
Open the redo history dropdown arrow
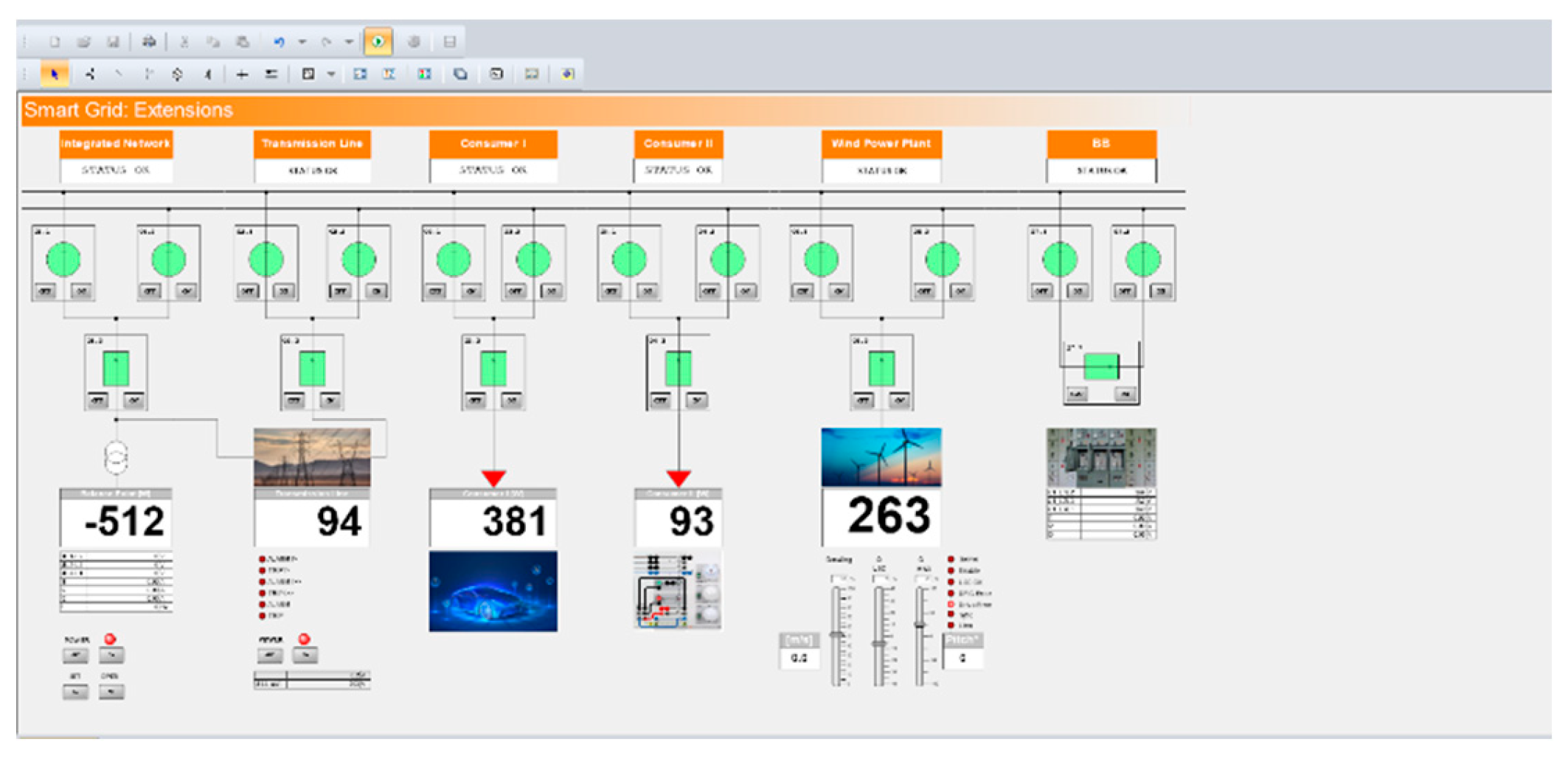pos(349,42)
